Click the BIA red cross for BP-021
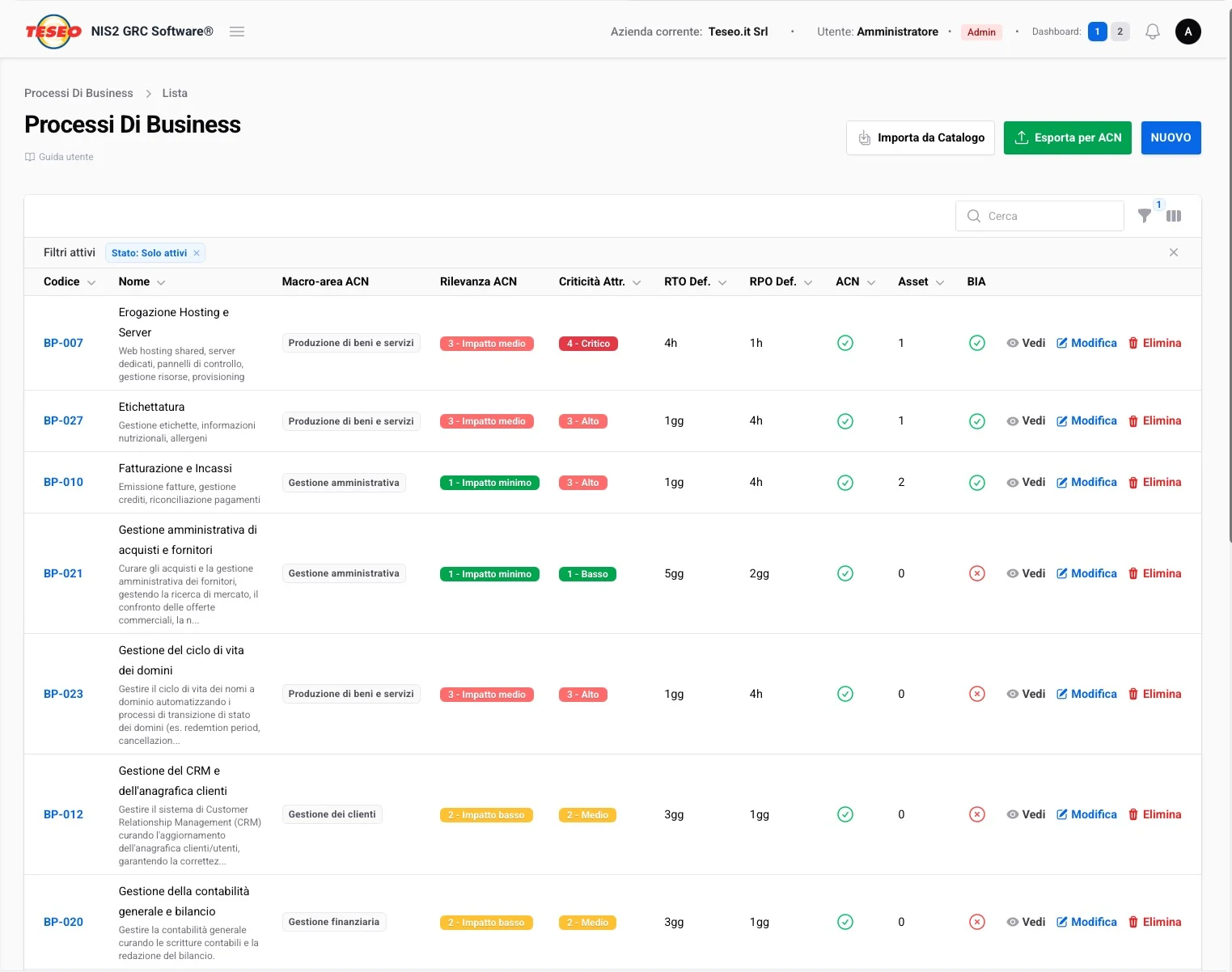1232x972 pixels. [x=977, y=573]
